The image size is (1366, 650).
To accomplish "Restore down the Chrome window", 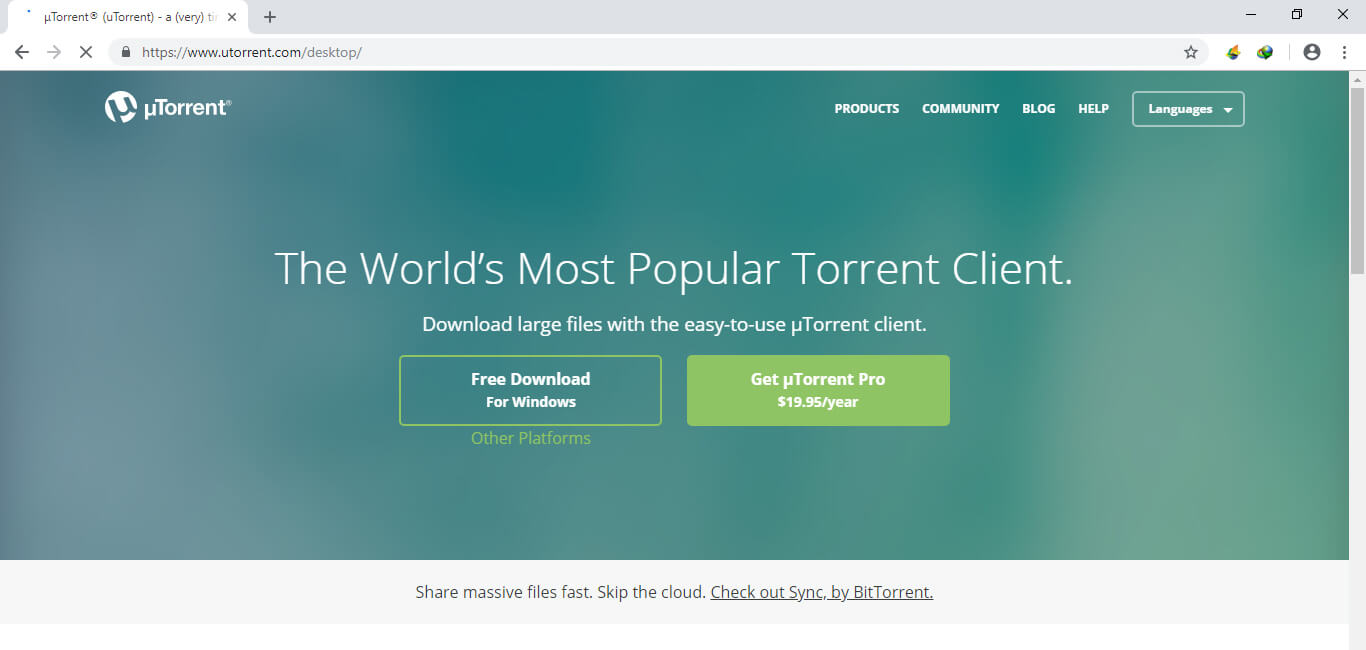I will click(1297, 14).
